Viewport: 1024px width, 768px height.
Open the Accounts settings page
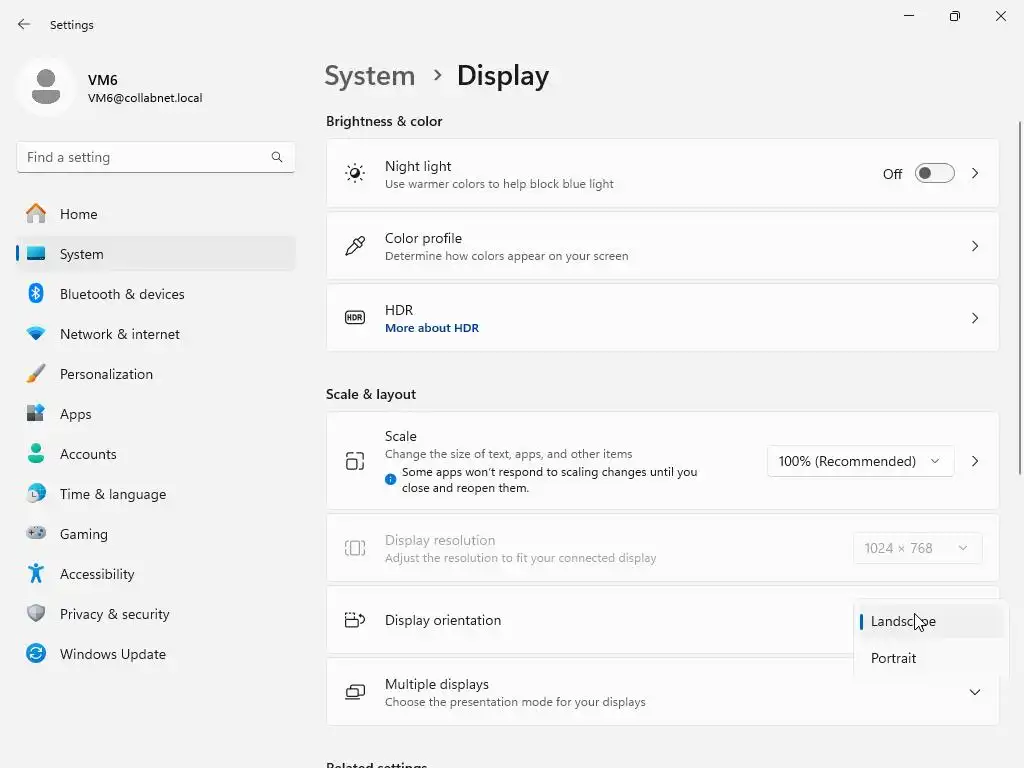point(88,454)
